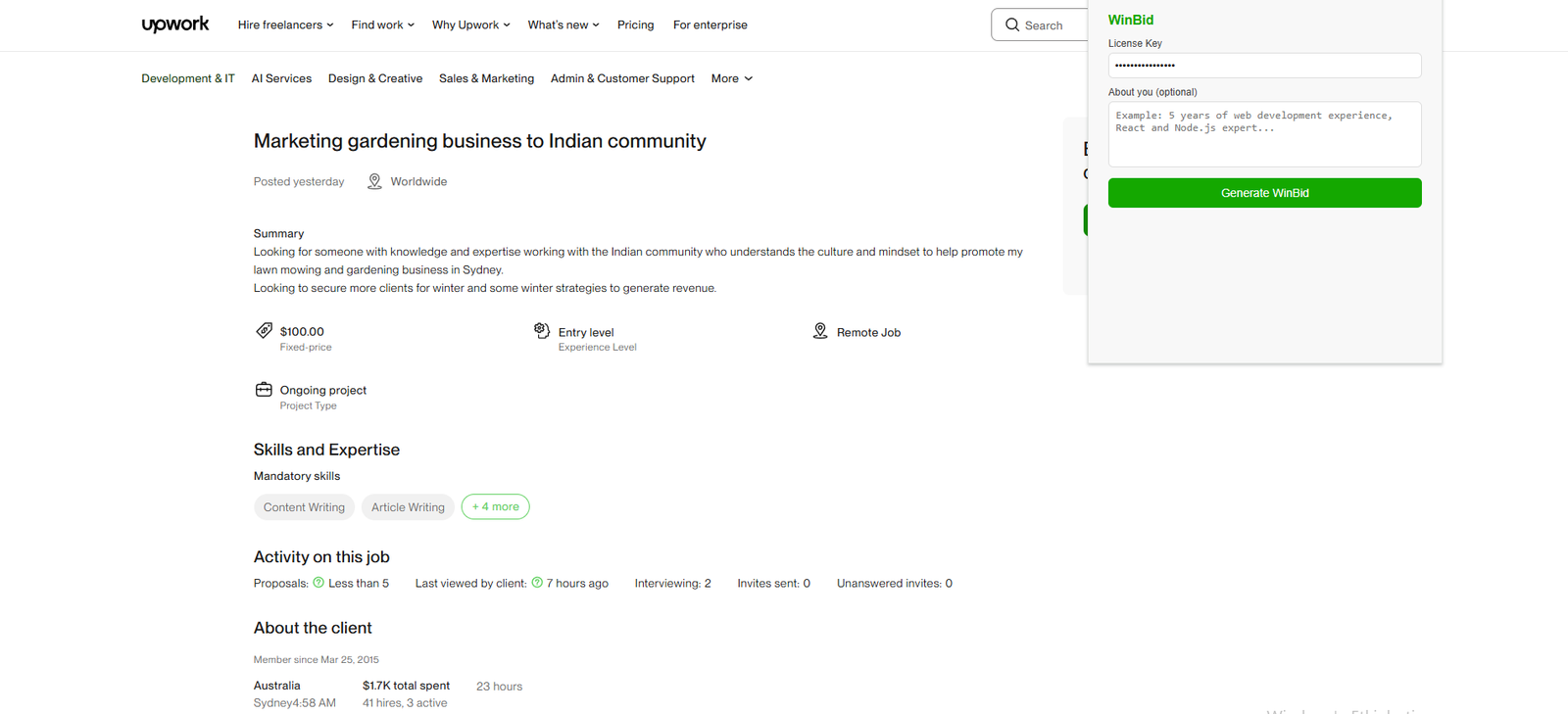Show the + 4 more skills
The width and height of the screenshot is (1568, 714).
click(x=495, y=506)
